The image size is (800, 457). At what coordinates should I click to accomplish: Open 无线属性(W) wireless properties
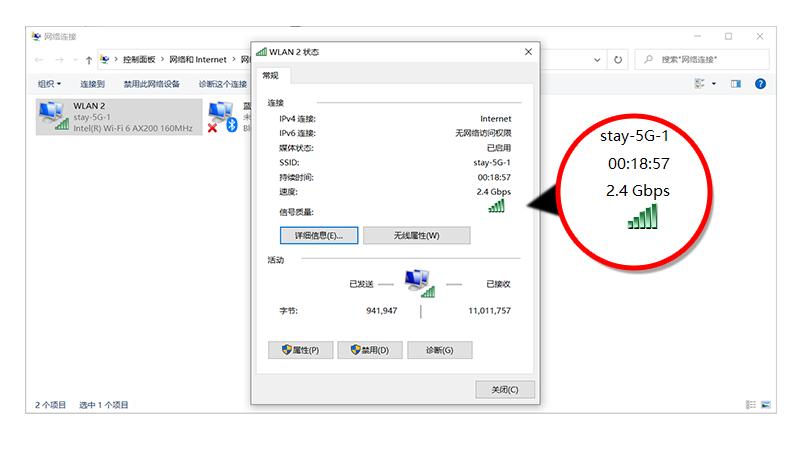click(x=416, y=235)
